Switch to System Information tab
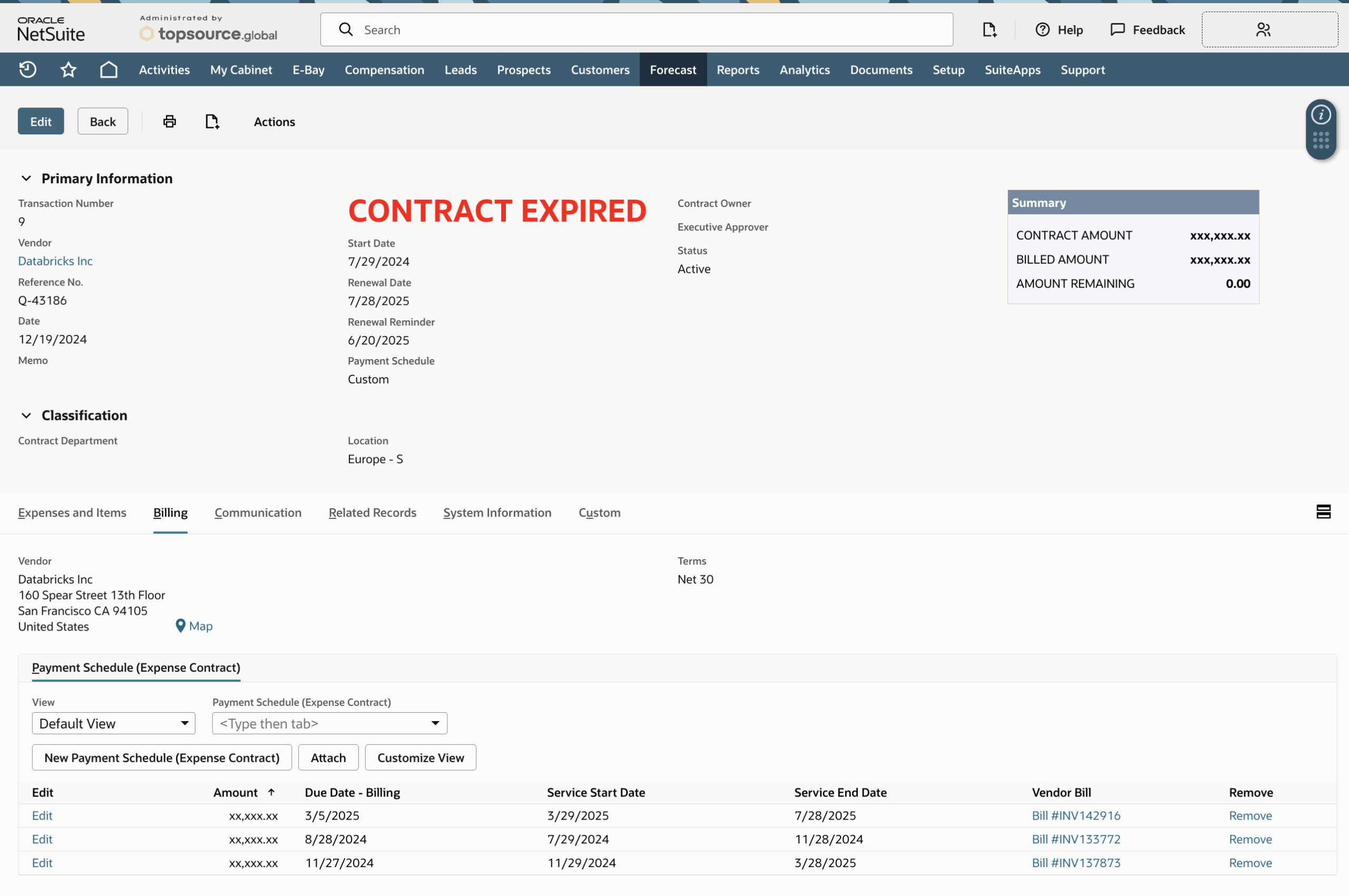The height and width of the screenshot is (896, 1349). pyautogui.click(x=498, y=513)
